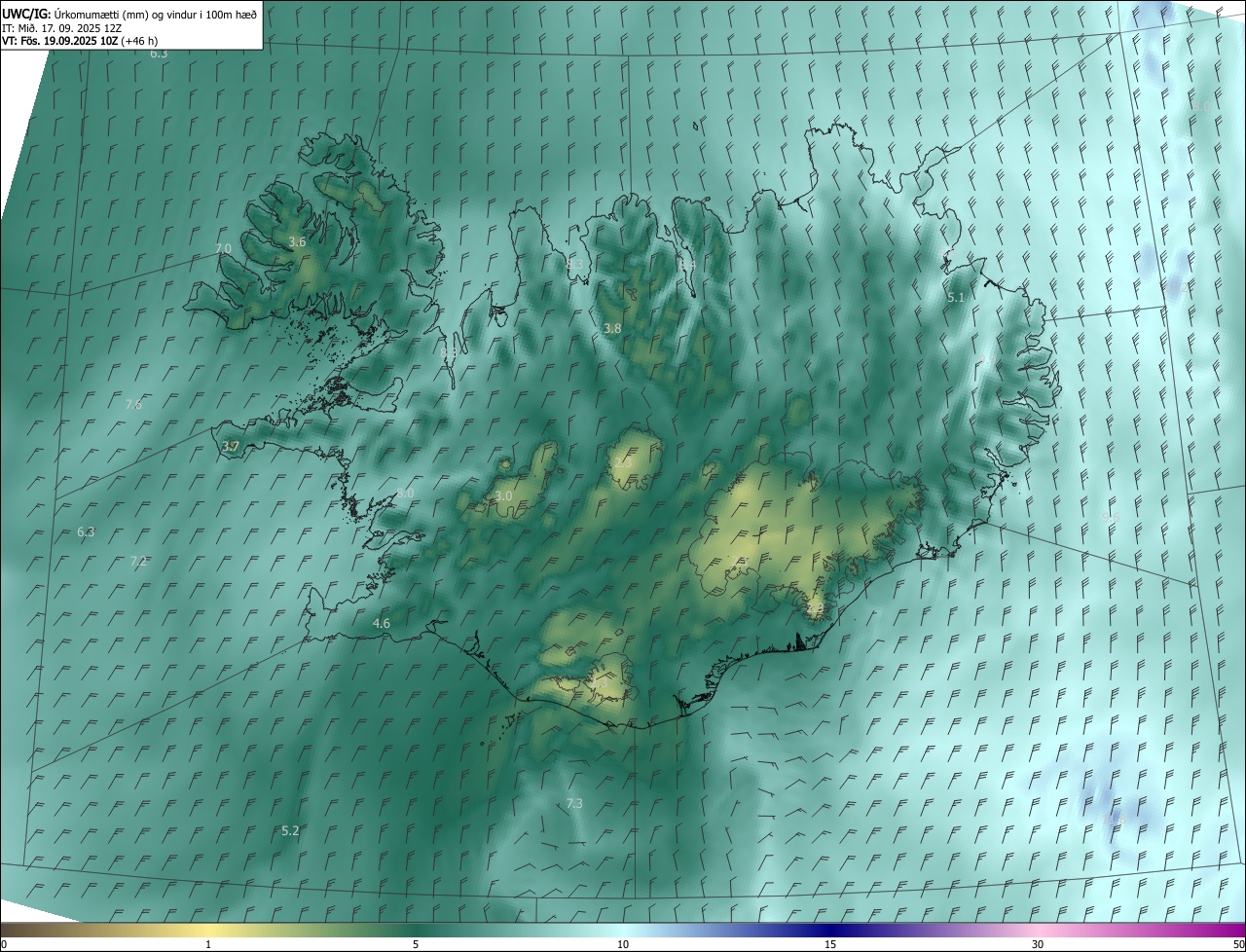This screenshot has width=1246, height=952.
Task: Click the 0 label on color scale
Action: [x=4, y=944]
